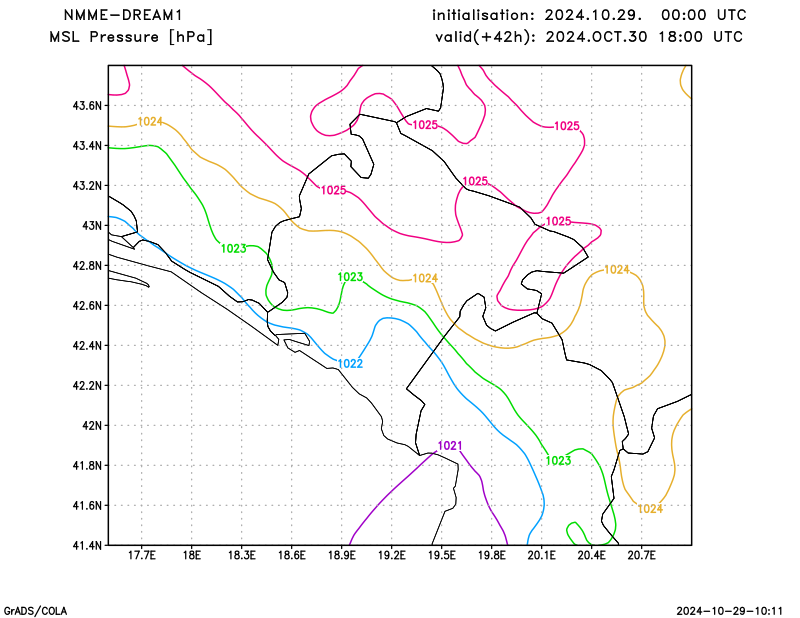Click the 19.2E longitude tick label
800x618 pixels.
[391, 555]
